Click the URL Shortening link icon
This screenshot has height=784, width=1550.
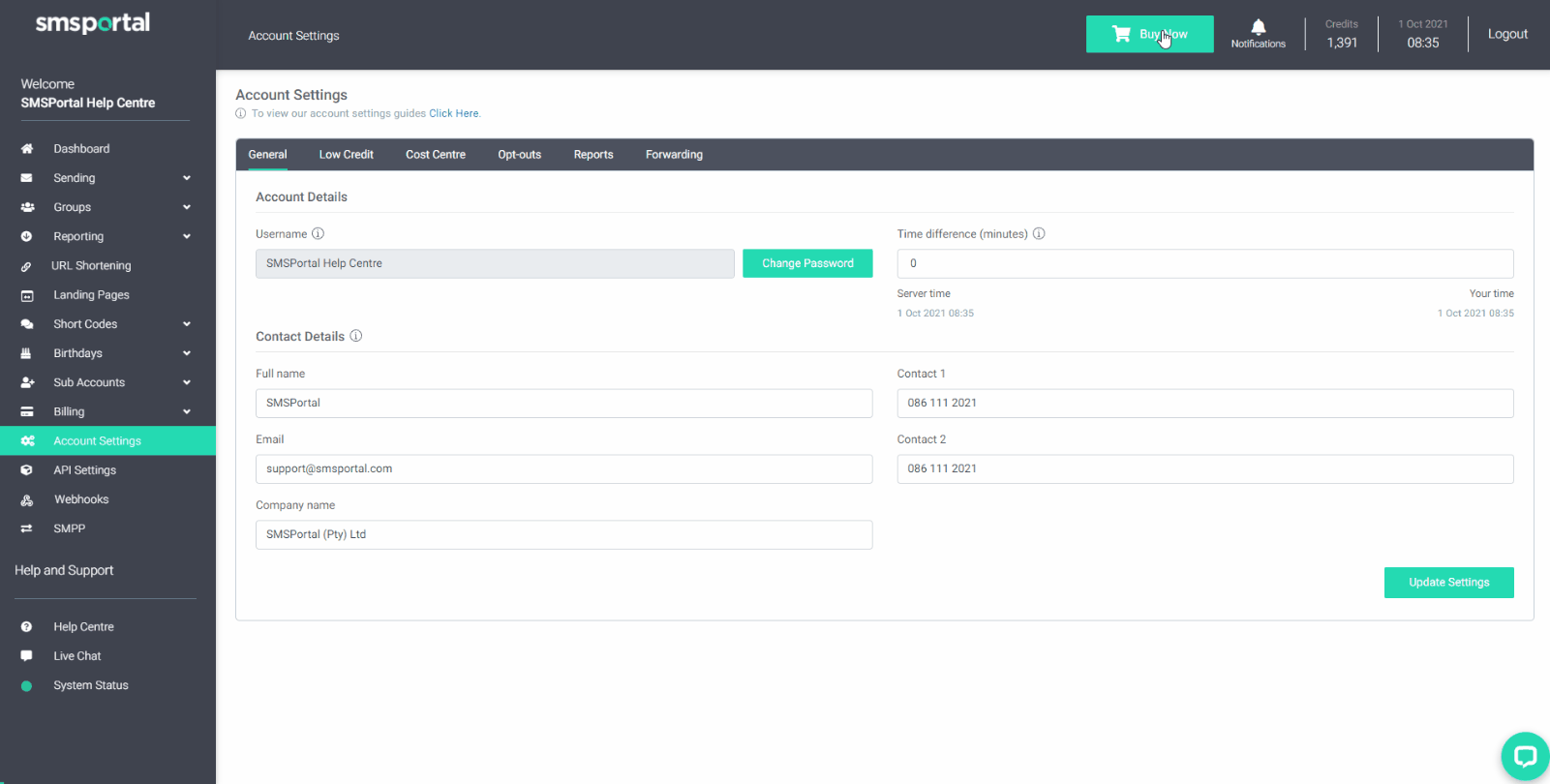click(27, 266)
